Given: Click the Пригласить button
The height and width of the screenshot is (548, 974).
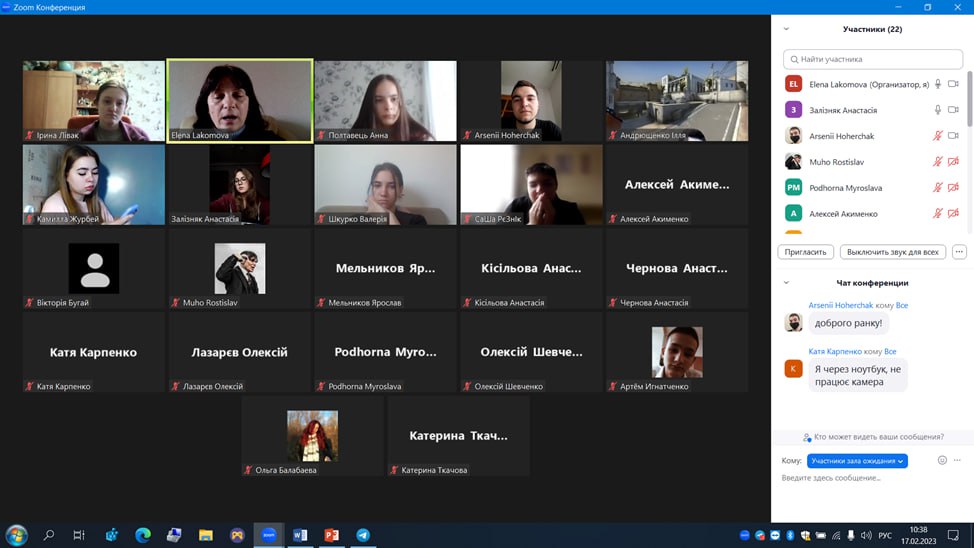Looking at the screenshot, I should pos(805,252).
